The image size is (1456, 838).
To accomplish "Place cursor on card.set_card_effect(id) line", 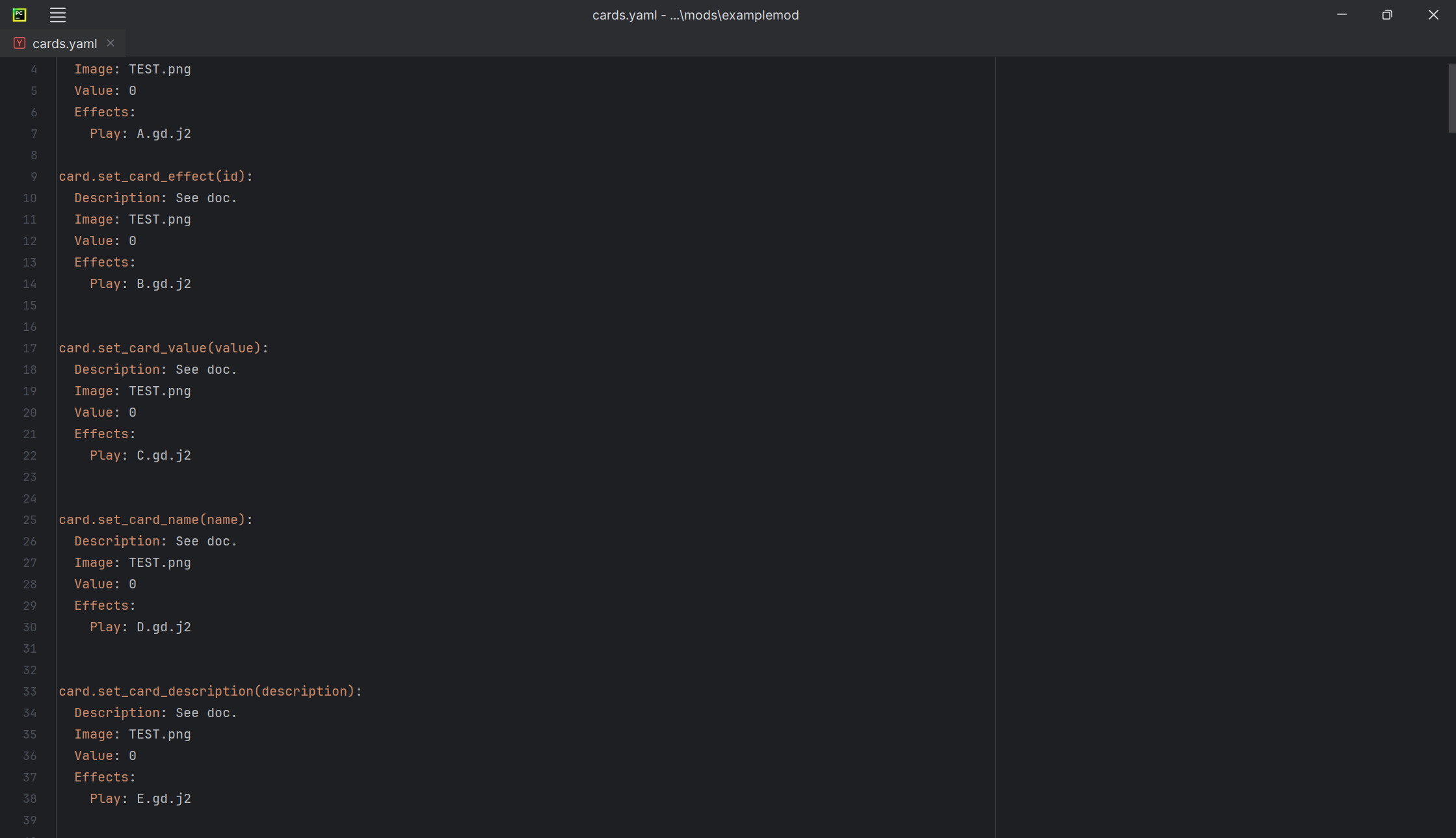I will click(156, 176).
